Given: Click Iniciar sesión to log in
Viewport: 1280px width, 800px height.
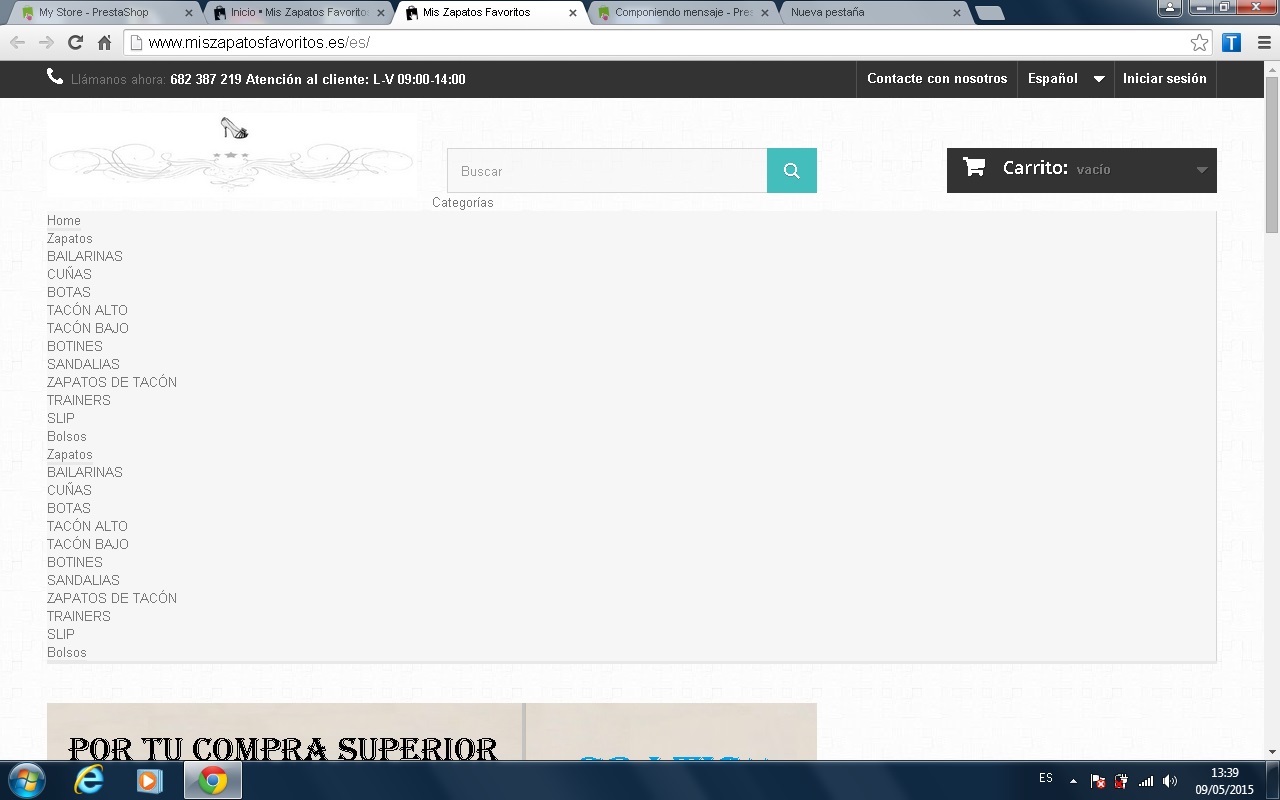Looking at the screenshot, I should tap(1165, 79).
